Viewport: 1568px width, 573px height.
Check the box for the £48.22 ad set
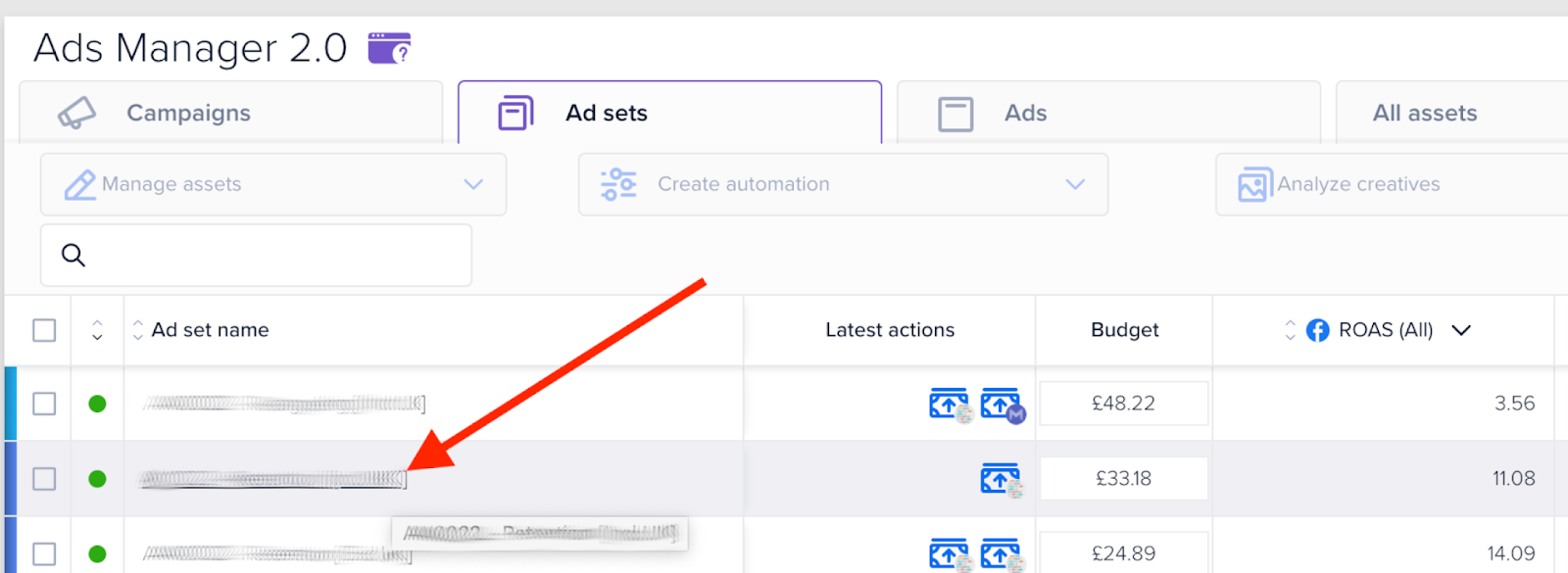[44, 404]
